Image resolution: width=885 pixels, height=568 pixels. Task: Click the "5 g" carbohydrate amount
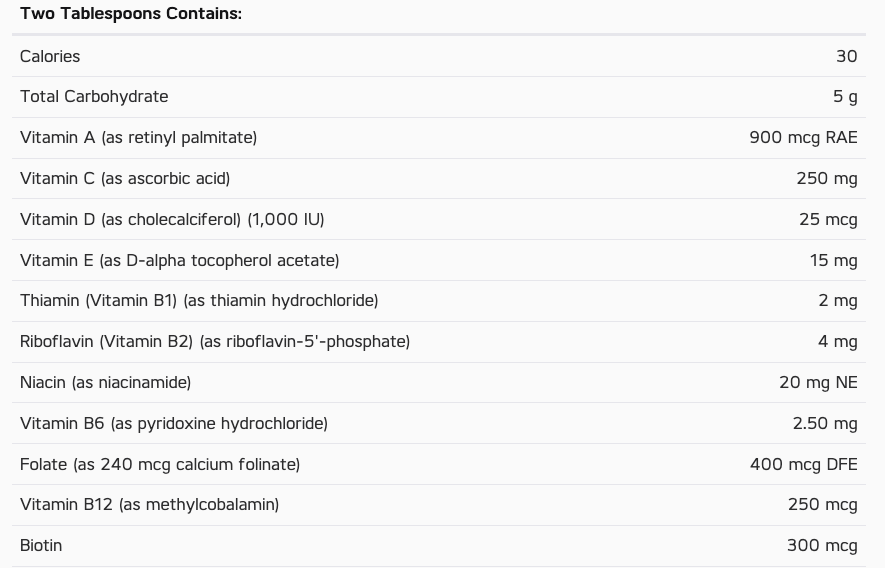(x=845, y=97)
